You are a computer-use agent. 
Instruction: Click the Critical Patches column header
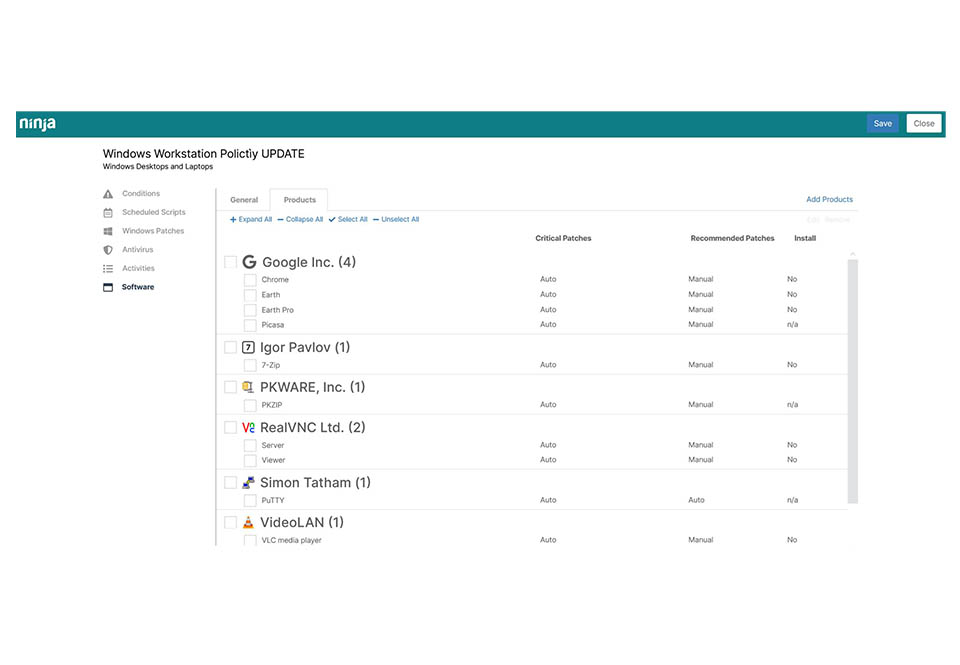tap(563, 238)
